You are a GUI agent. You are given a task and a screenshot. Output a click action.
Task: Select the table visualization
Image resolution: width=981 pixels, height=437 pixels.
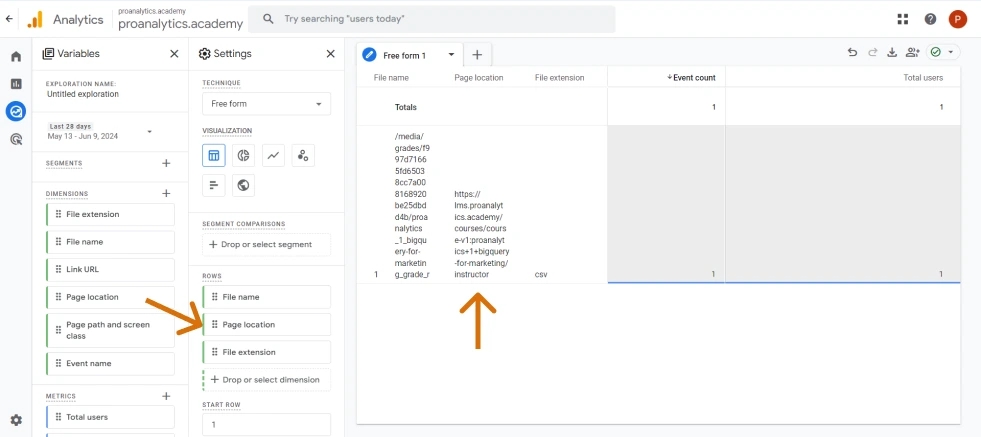[214, 155]
